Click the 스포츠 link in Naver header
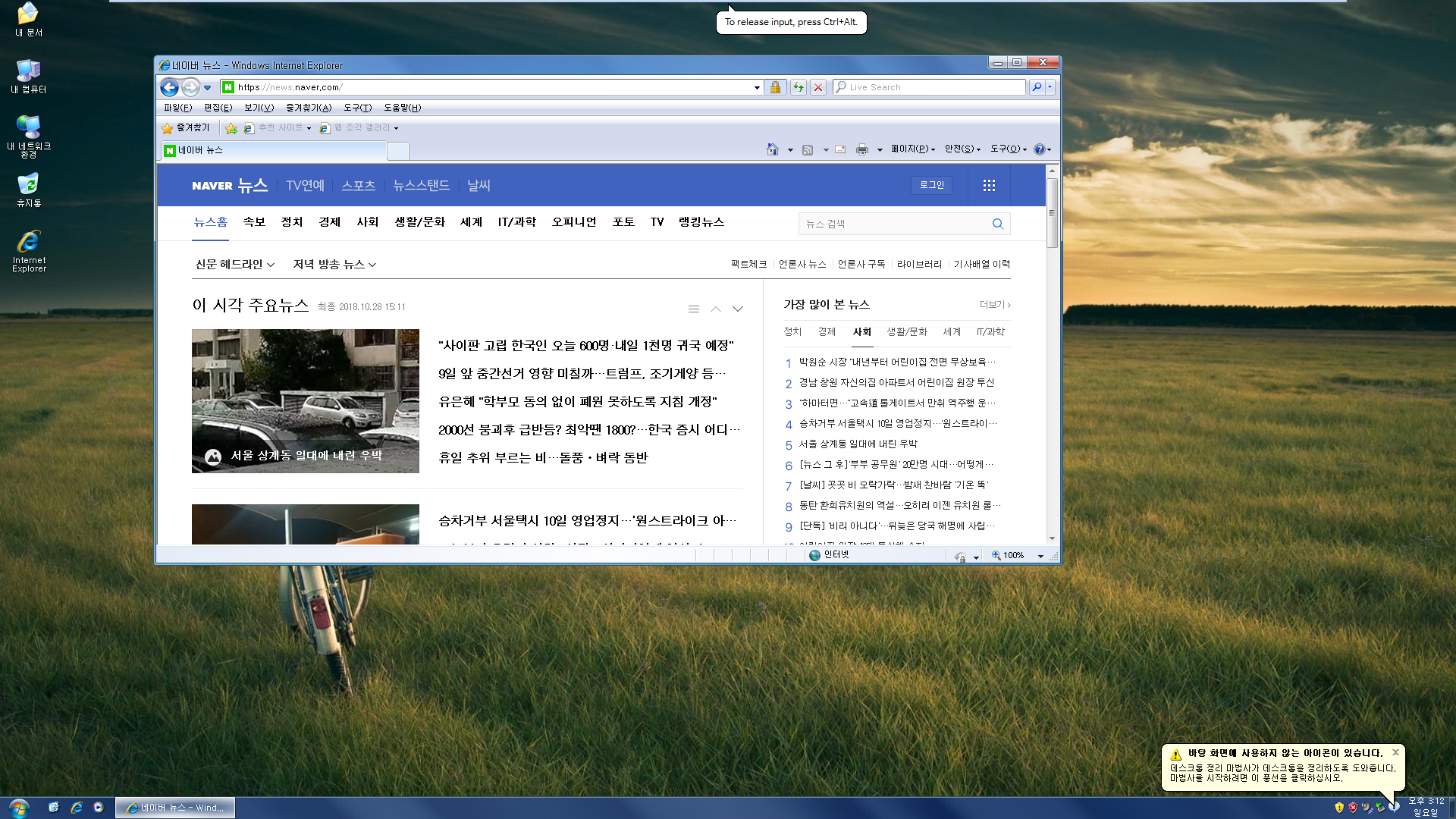Image resolution: width=1456 pixels, height=819 pixels. (x=358, y=185)
